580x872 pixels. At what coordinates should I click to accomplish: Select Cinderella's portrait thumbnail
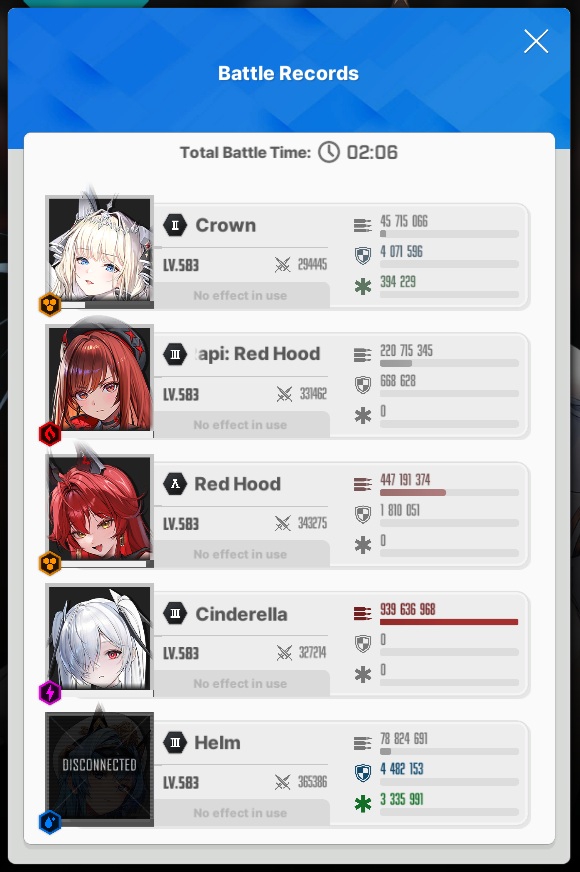[x=100, y=638]
